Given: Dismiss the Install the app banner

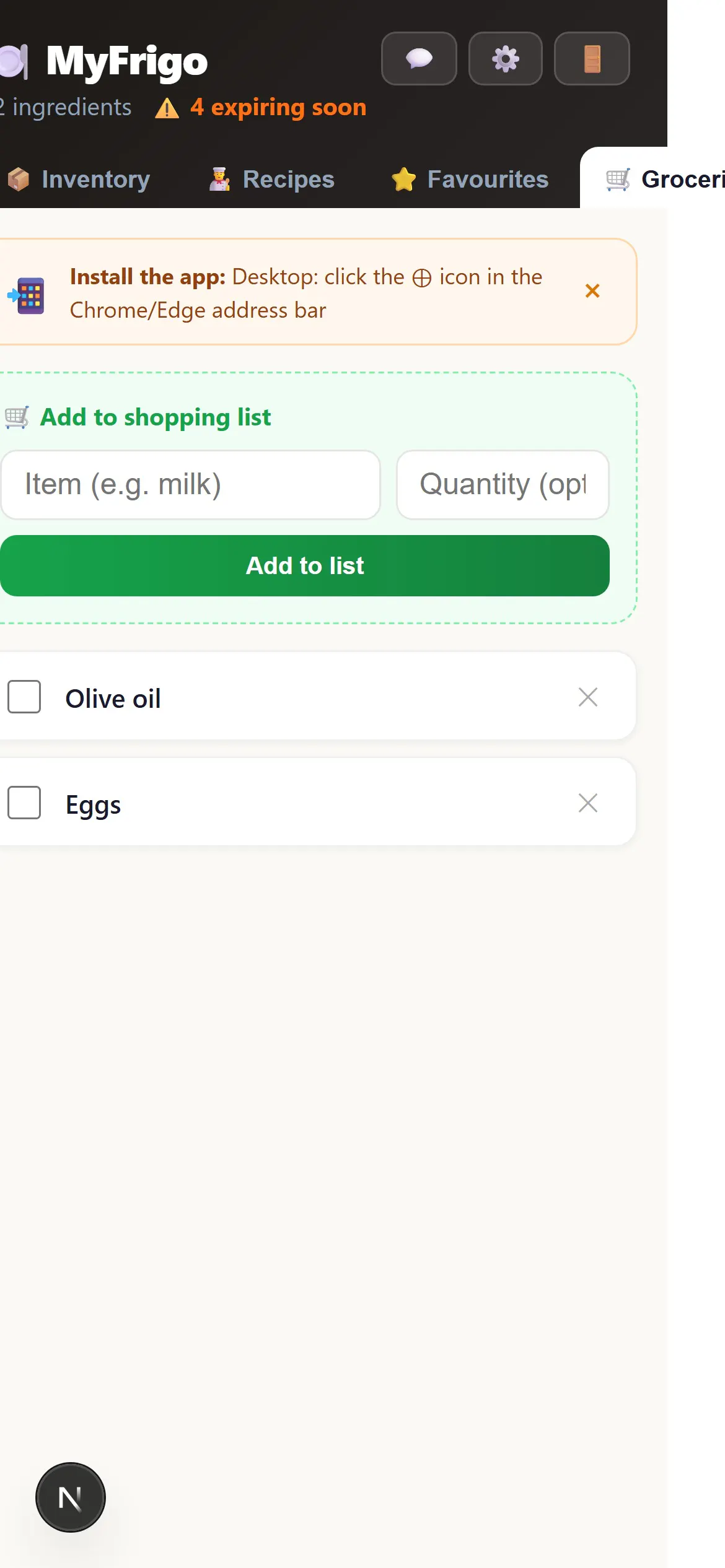Looking at the screenshot, I should 592,290.
